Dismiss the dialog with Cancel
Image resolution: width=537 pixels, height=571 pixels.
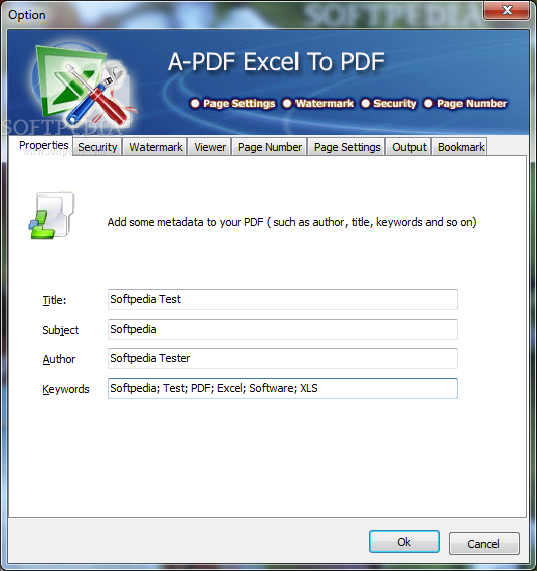(484, 544)
